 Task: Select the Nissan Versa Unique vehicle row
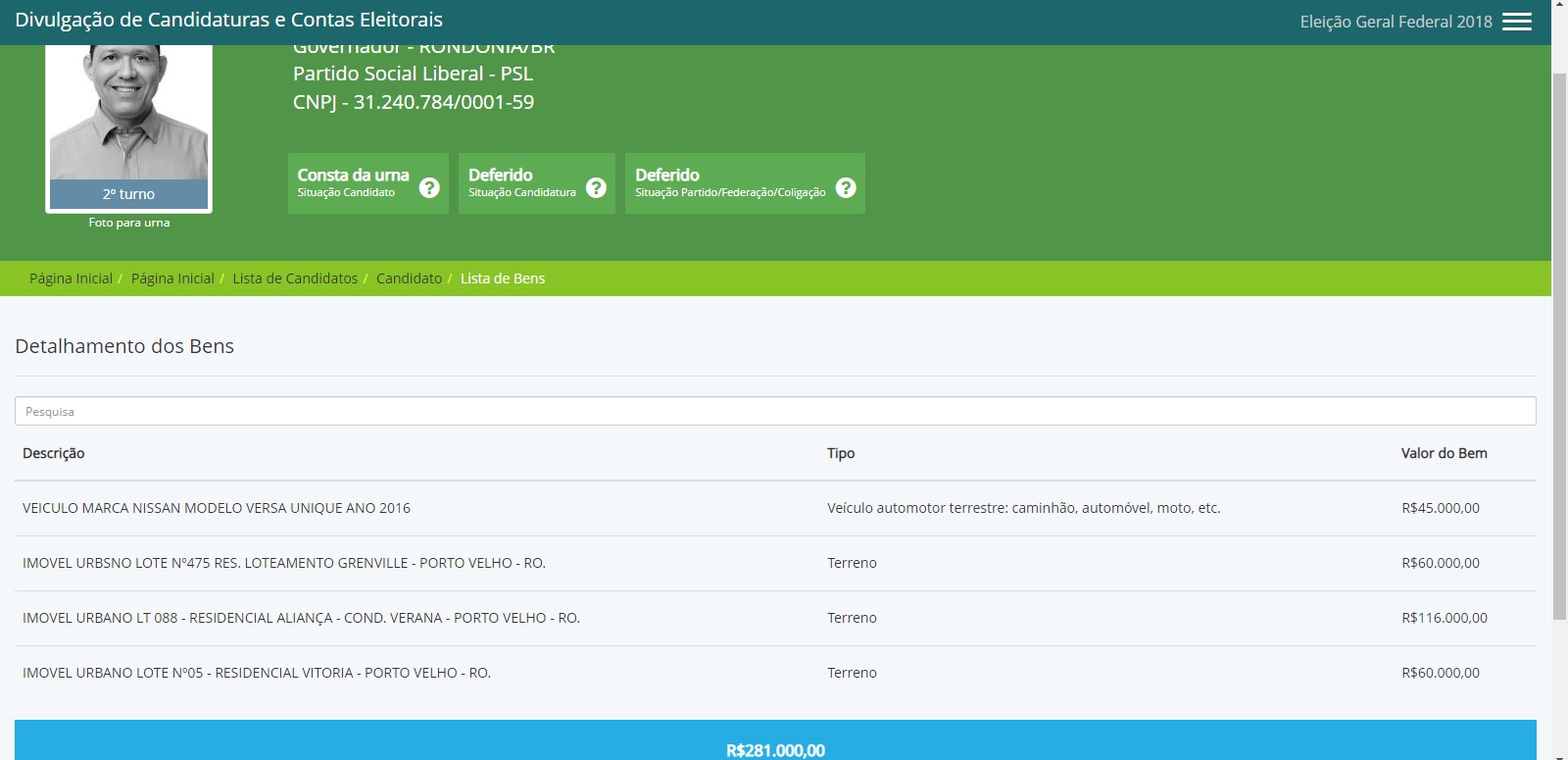point(217,508)
